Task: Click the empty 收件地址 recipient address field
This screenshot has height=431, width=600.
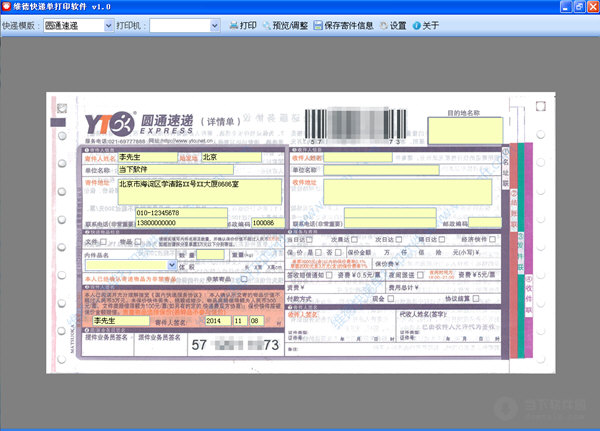Action: tap(408, 192)
